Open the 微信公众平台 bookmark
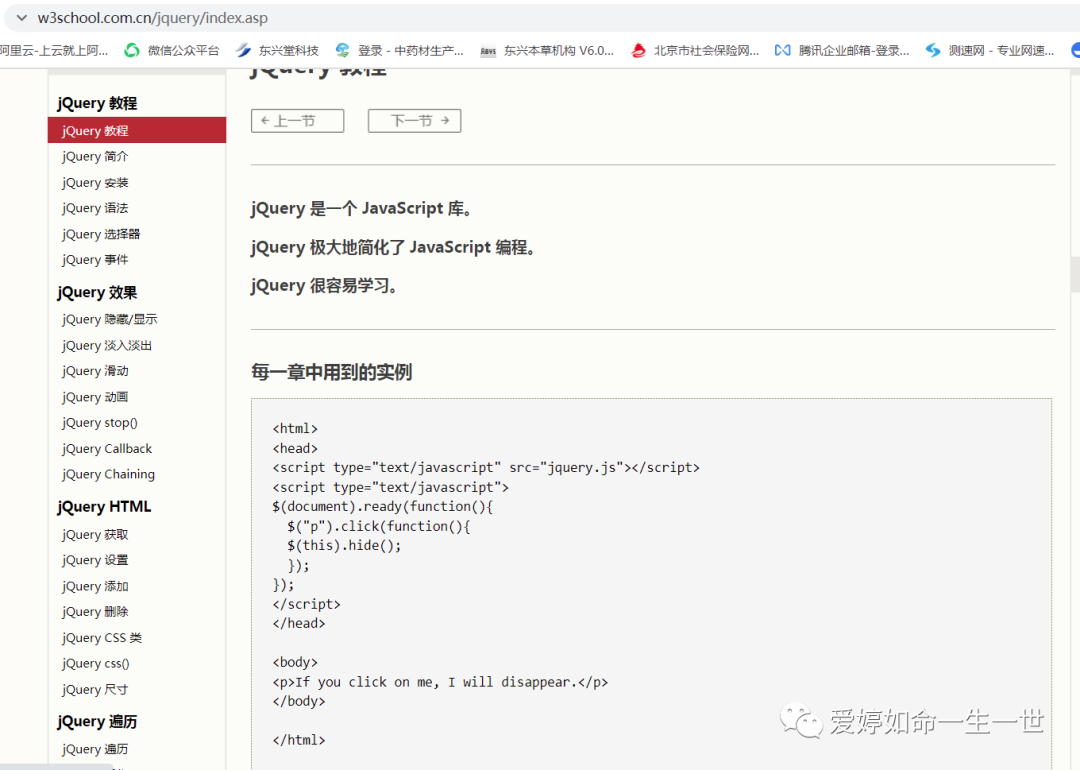 tap(172, 50)
